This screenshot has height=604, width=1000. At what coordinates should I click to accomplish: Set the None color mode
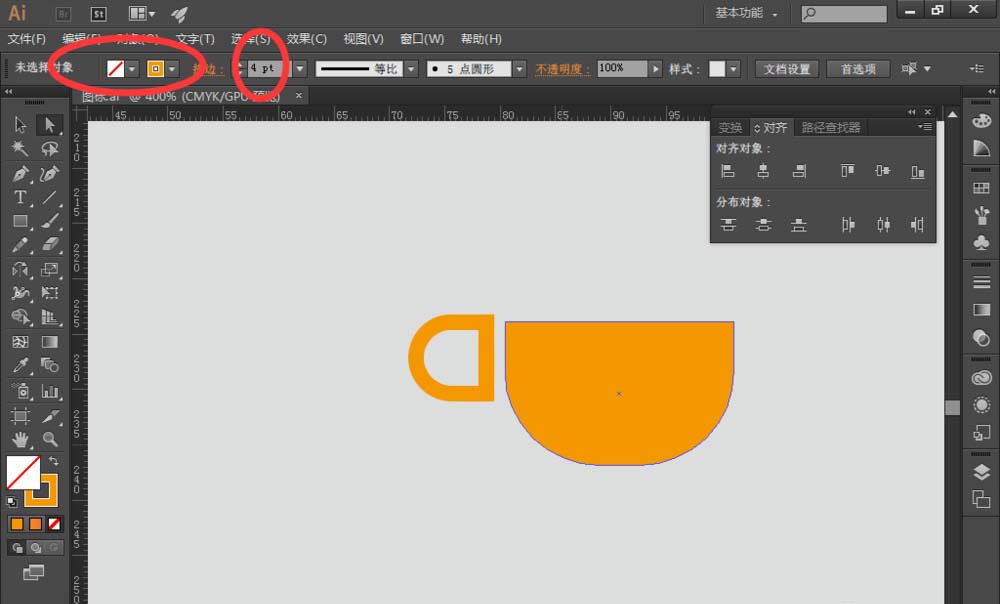(55, 524)
